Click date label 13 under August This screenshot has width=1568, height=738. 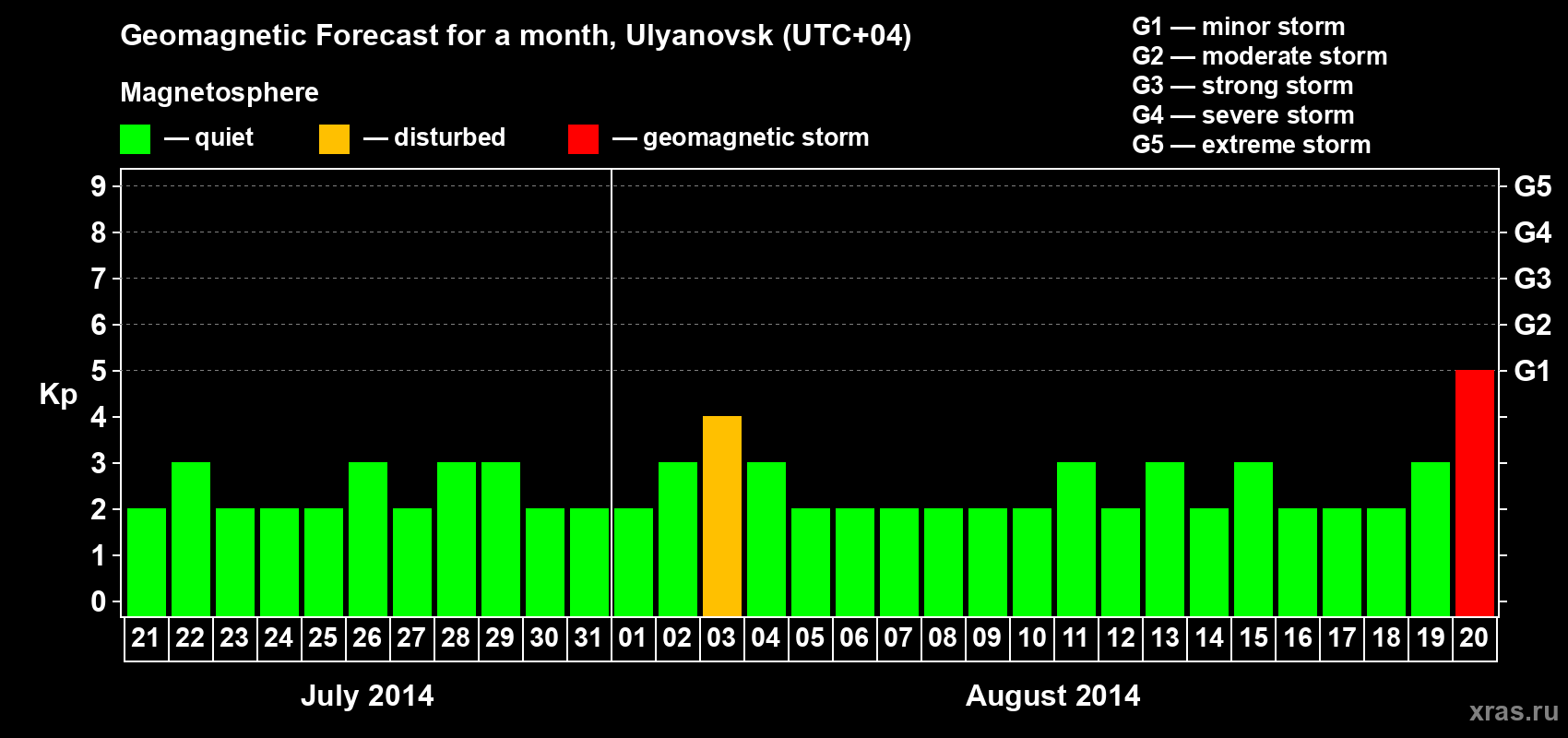click(x=1164, y=637)
